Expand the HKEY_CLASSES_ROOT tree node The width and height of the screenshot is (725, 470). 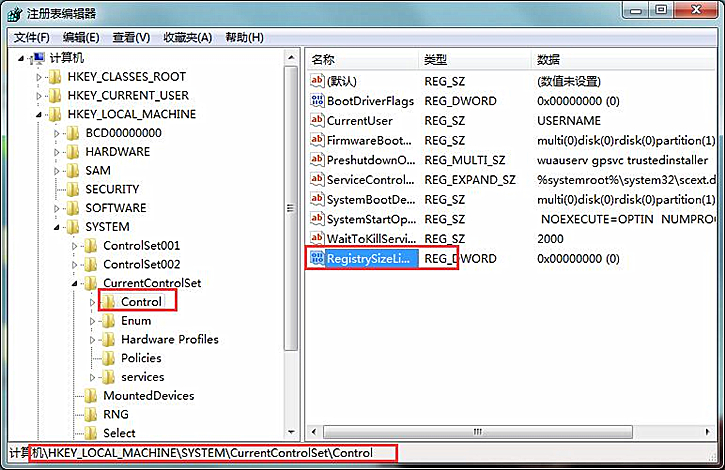coord(40,77)
